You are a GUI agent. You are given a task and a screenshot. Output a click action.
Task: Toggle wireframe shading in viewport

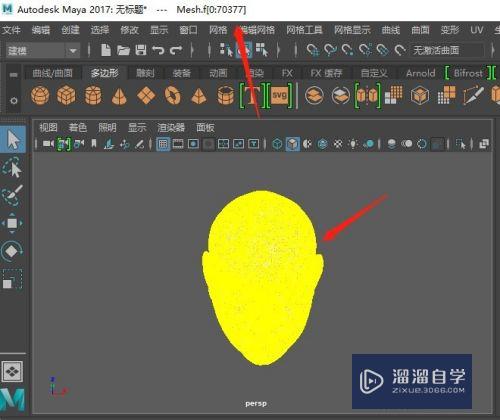click(277, 144)
